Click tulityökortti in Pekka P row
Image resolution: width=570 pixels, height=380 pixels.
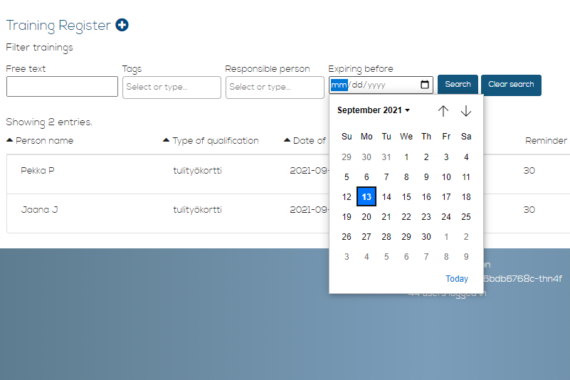pyautogui.click(x=197, y=171)
